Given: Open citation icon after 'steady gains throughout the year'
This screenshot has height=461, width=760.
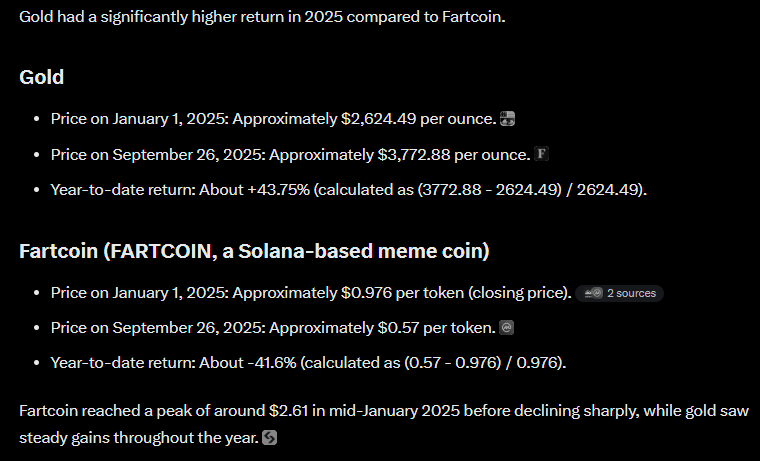Looking at the screenshot, I should point(269,438).
